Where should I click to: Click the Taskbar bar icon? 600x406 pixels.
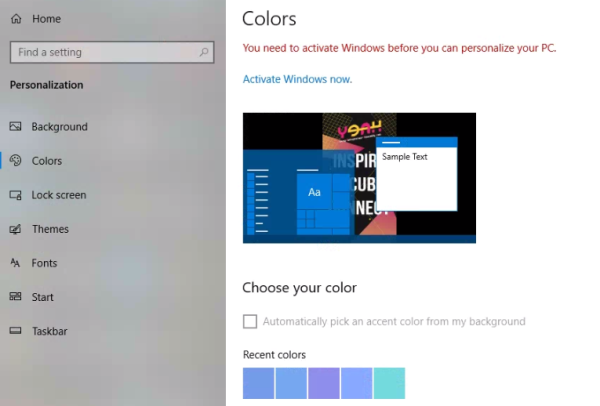click(15, 331)
